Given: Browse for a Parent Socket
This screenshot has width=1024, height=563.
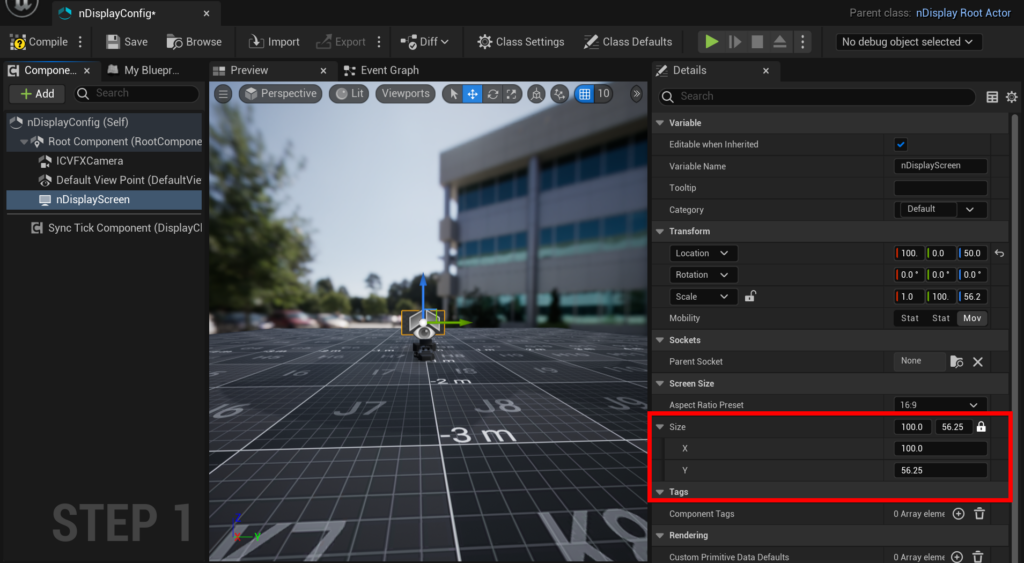Looking at the screenshot, I should point(957,362).
